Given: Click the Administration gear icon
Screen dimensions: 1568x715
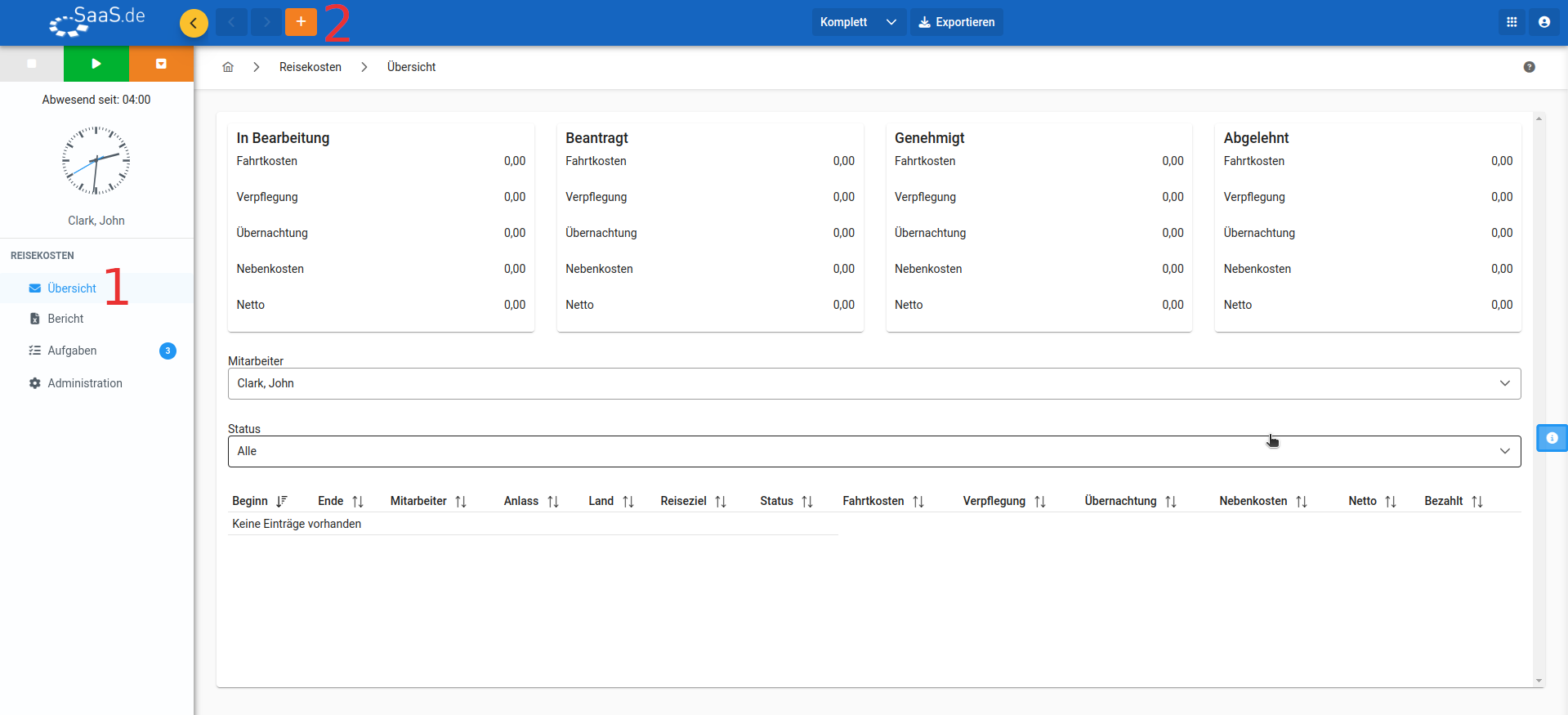Looking at the screenshot, I should pos(34,383).
